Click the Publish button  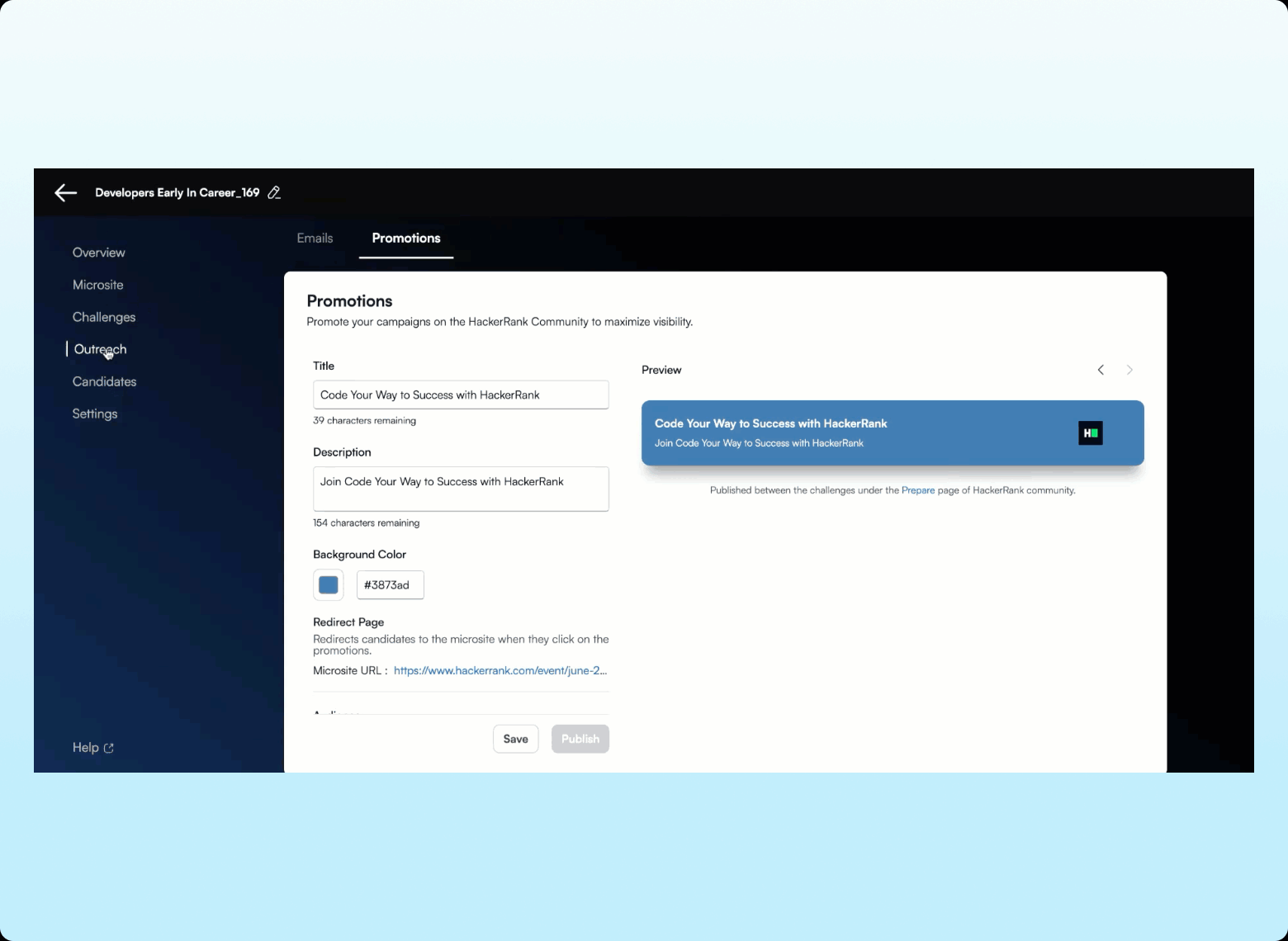580,739
